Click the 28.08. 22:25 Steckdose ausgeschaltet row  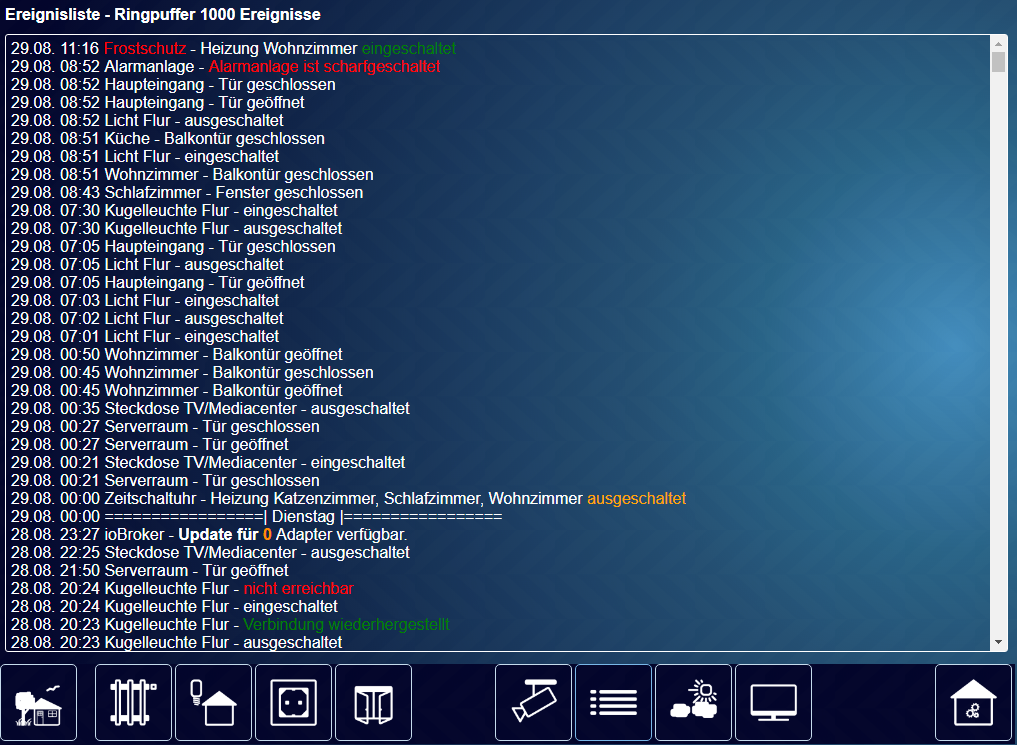click(x=210, y=552)
